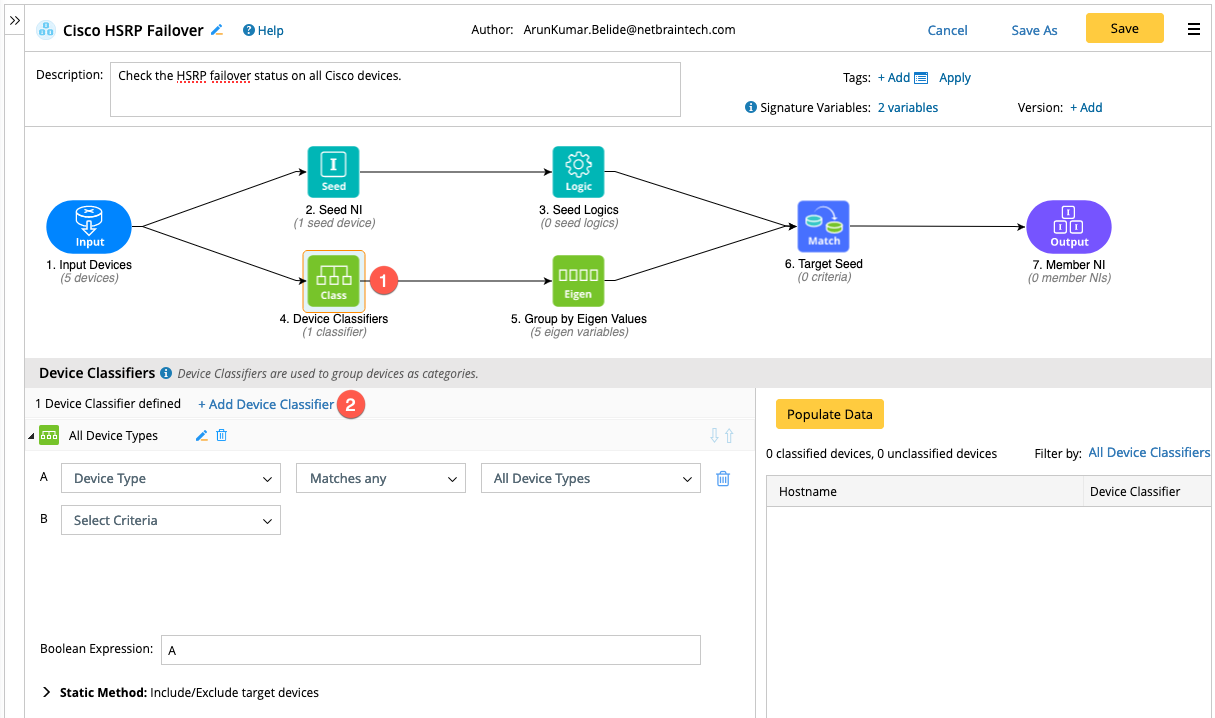Click the "1. Input Devices" label
1215x718 pixels.
pos(89,265)
